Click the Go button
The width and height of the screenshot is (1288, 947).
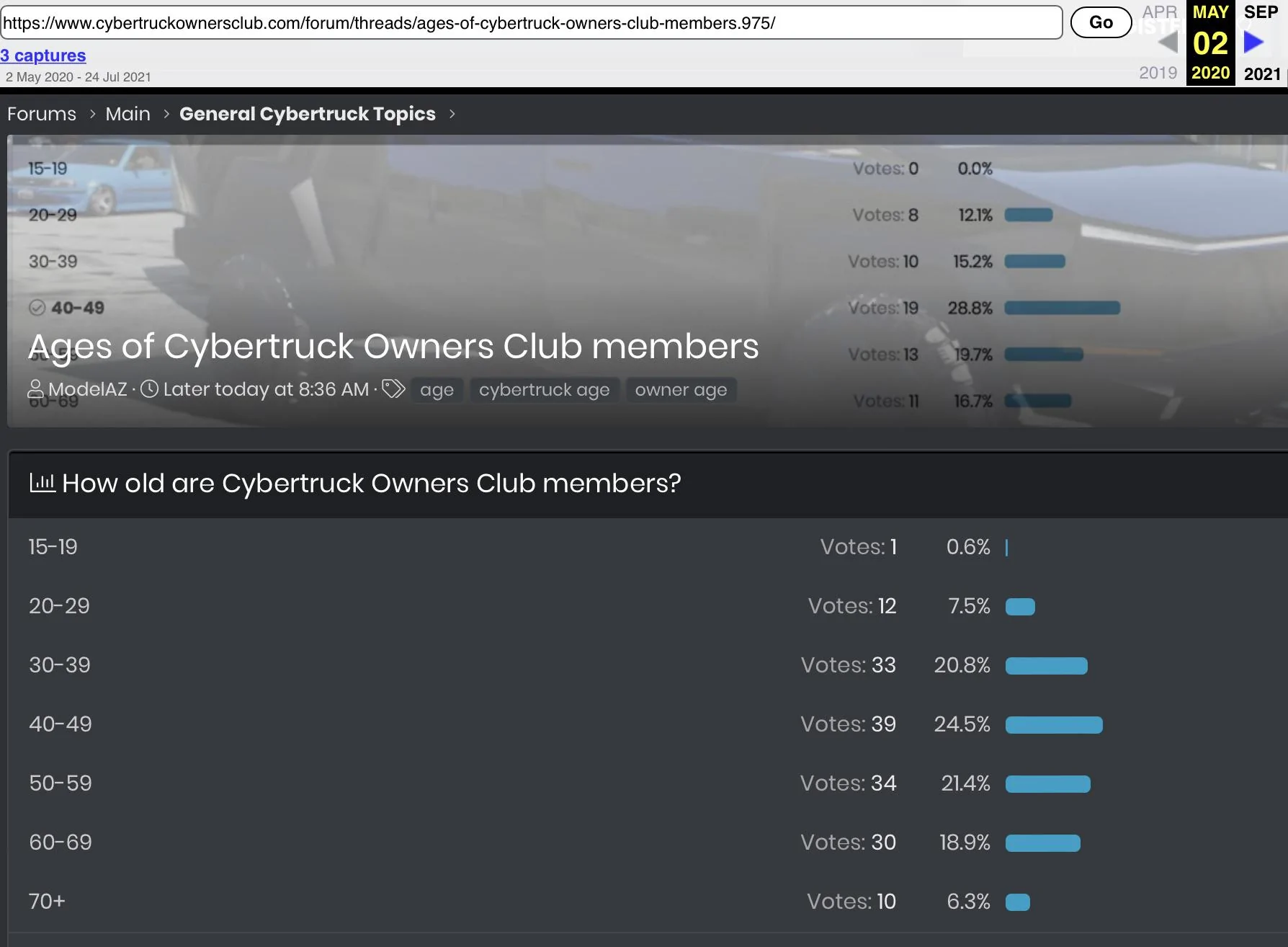(x=1101, y=22)
